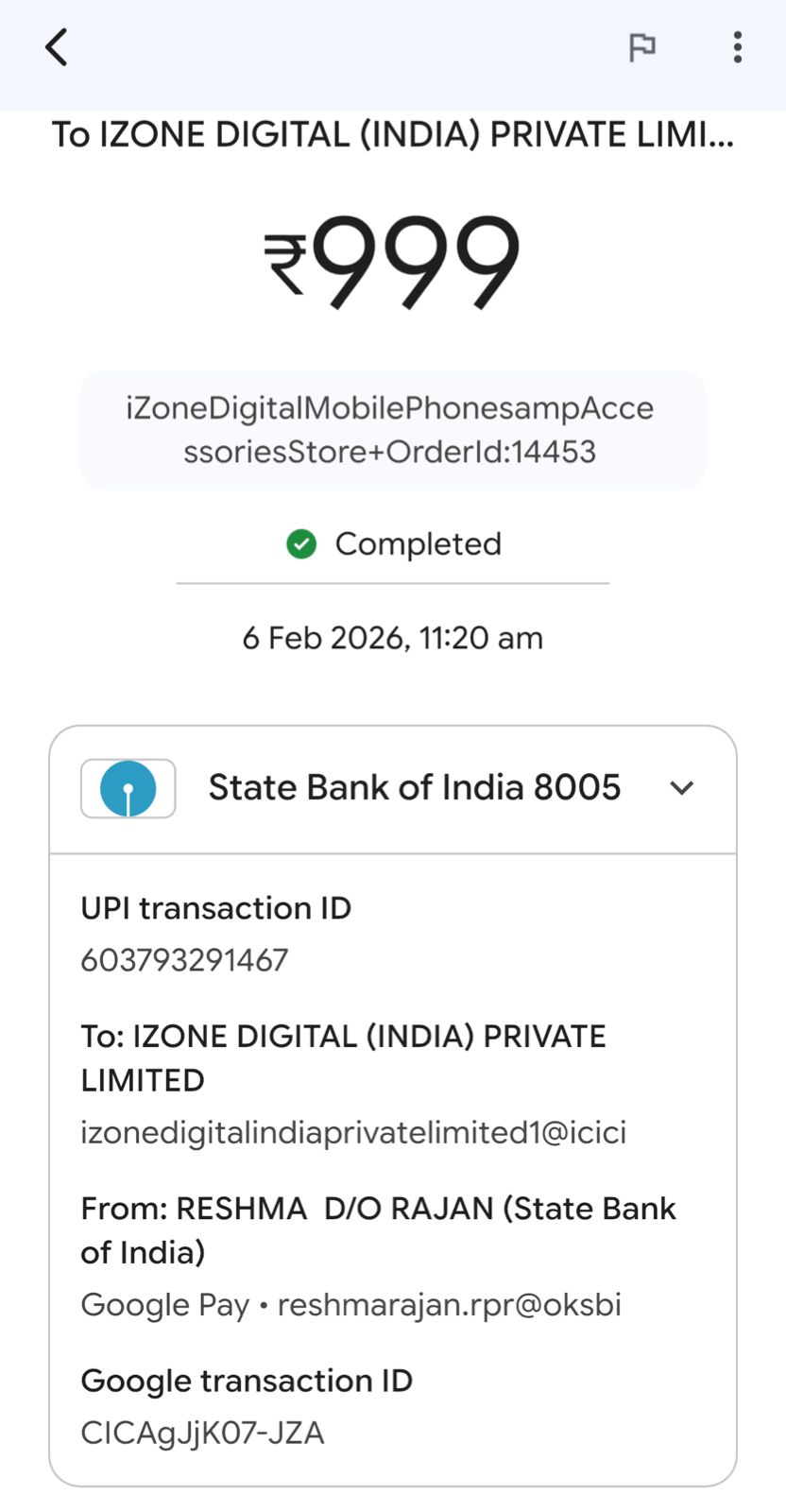This screenshot has height=1512, width=786.
Task: Tap the UPI transaction ID label
Action: pyautogui.click(x=215, y=908)
